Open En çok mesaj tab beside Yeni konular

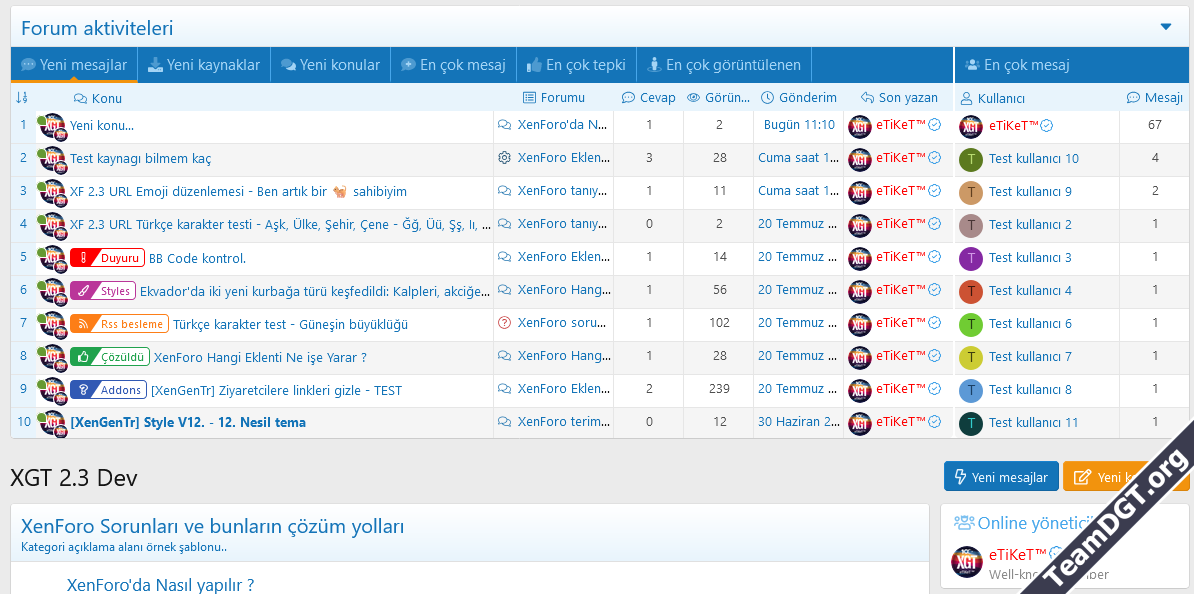(x=453, y=65)
